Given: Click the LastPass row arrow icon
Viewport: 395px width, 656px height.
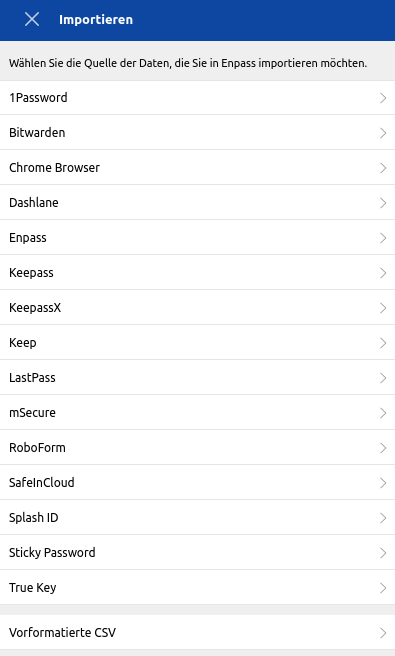Looking at the screenshot, I should pyautogui.click(x=383, y=378).
